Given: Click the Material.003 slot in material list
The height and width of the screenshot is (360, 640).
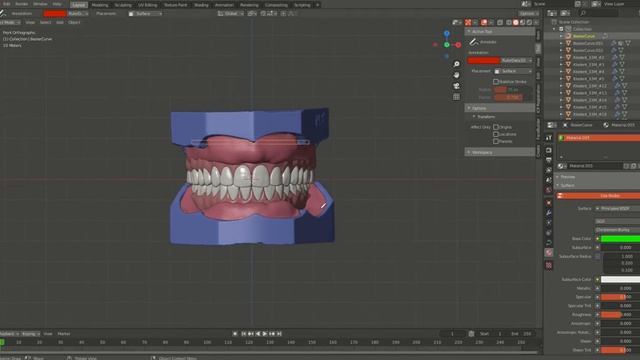Looking at the screenshot, I should pos(598,138).
